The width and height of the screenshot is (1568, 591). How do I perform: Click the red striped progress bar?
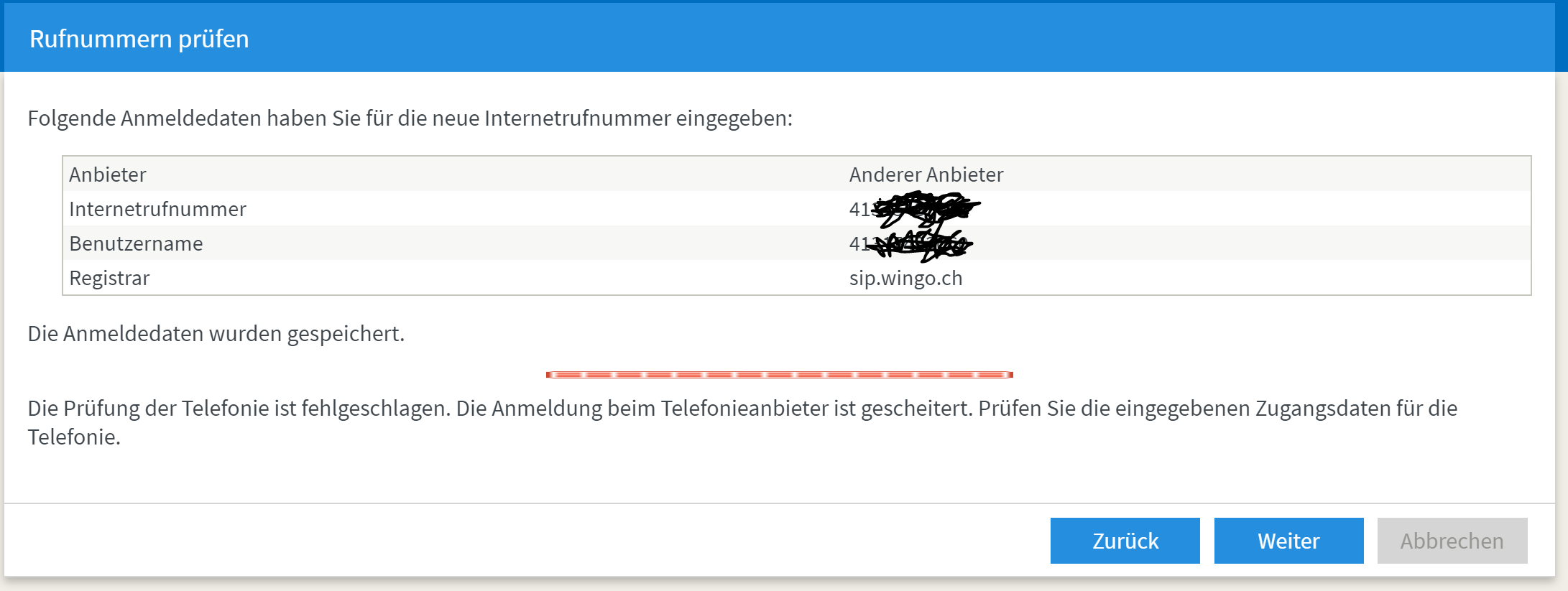(779, 375)
